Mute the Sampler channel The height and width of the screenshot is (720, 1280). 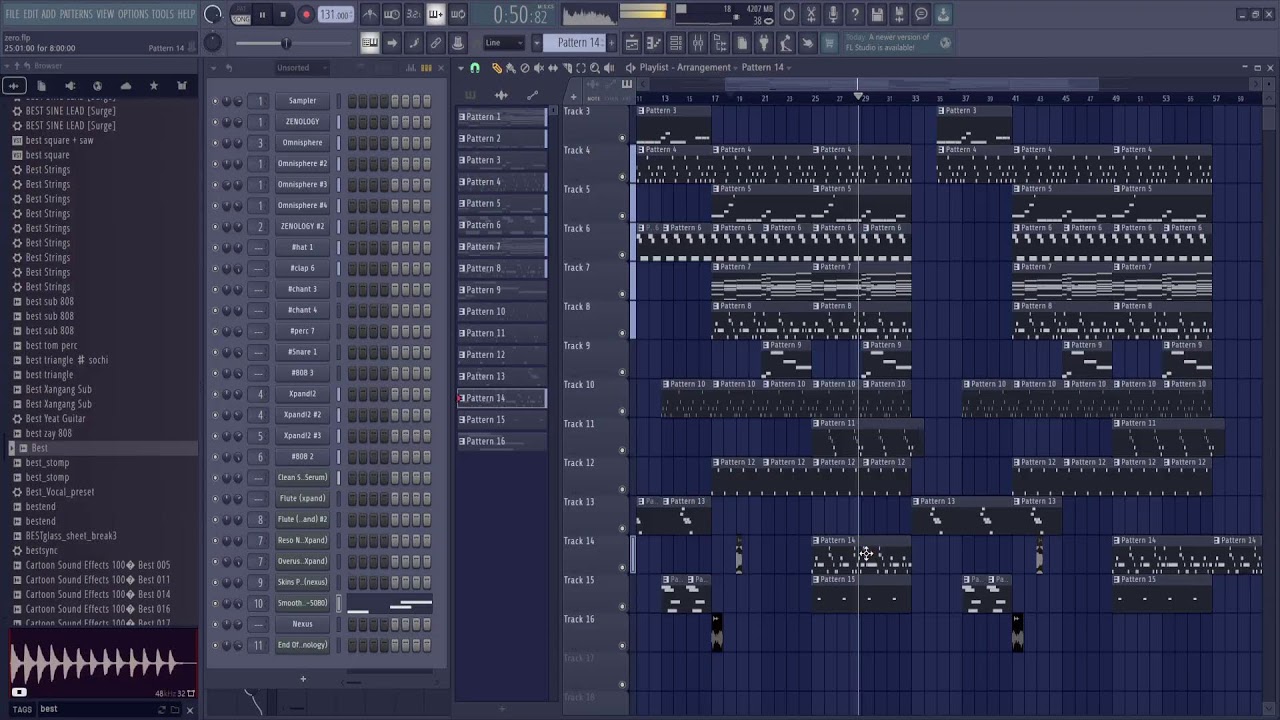click(215, 101)
